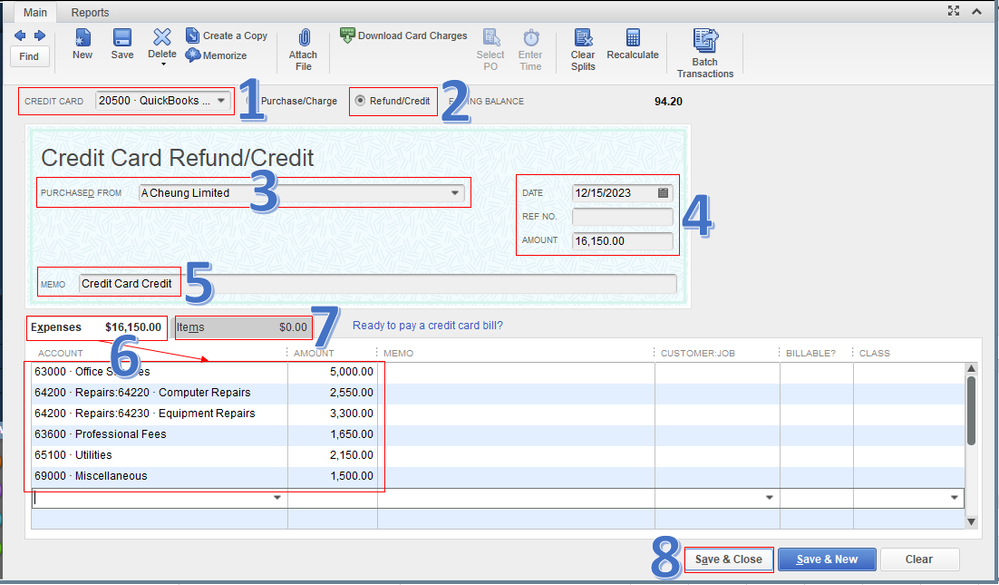
Task: Click the Ref No. input field
Action: tap(622, 217)
